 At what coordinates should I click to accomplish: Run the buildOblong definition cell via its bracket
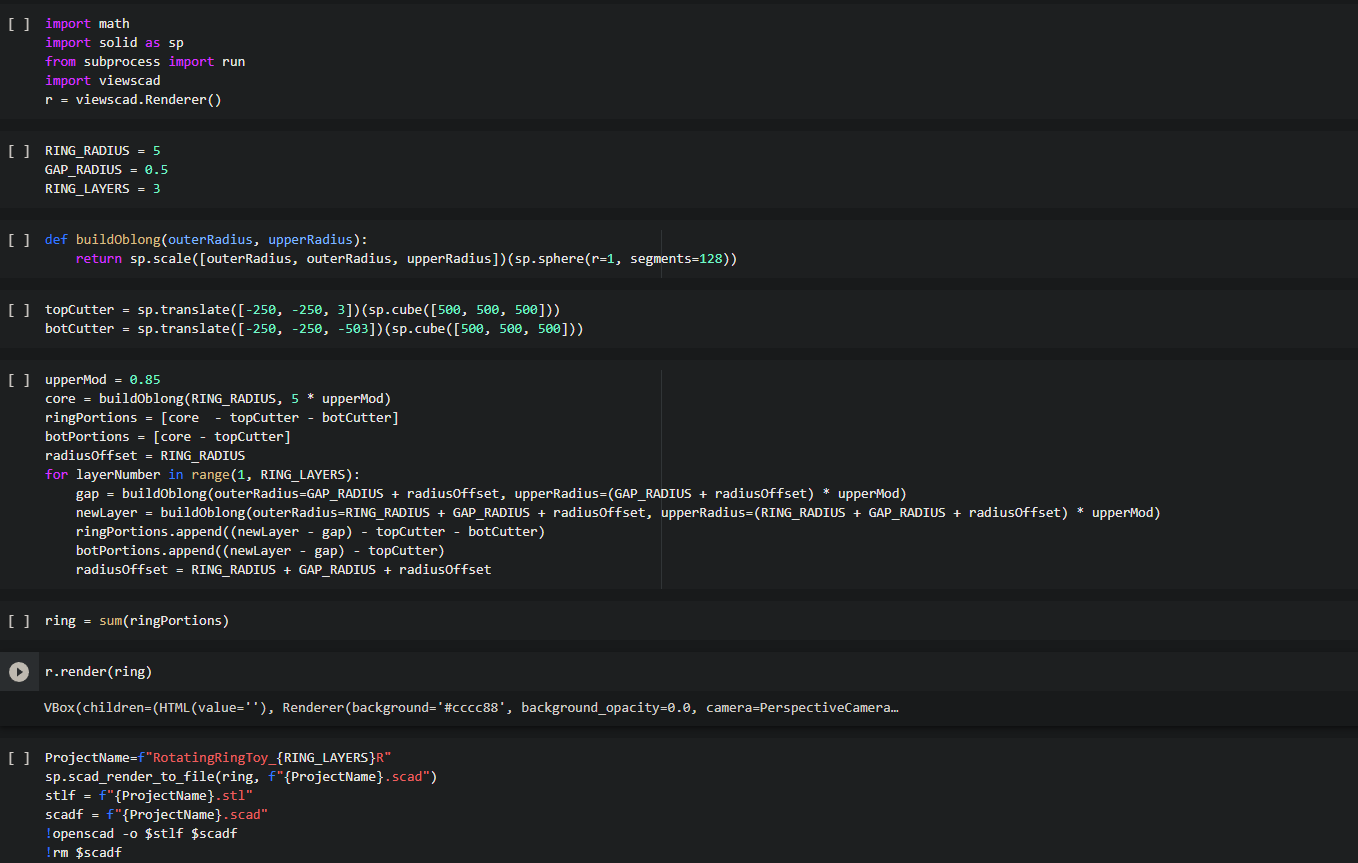[19, 240]
